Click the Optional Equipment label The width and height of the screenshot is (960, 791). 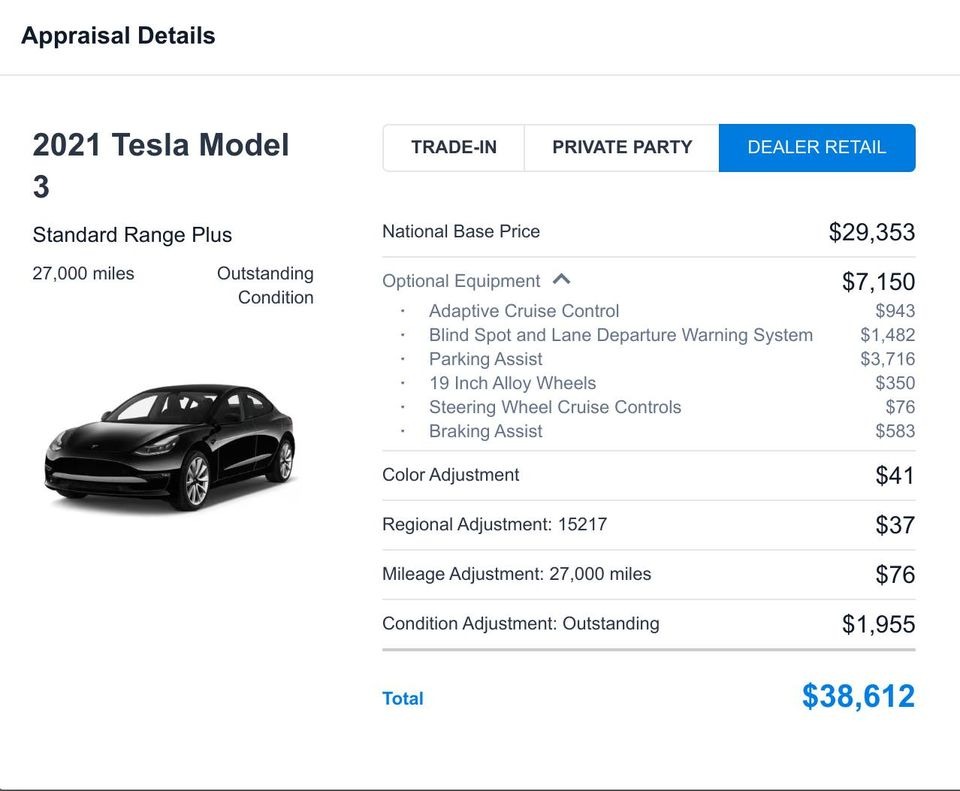point(461,281)
